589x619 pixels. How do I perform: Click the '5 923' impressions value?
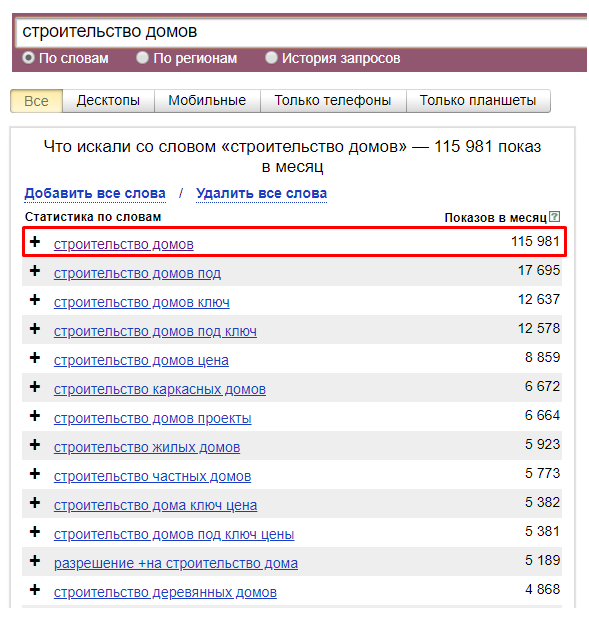[542, 444]
